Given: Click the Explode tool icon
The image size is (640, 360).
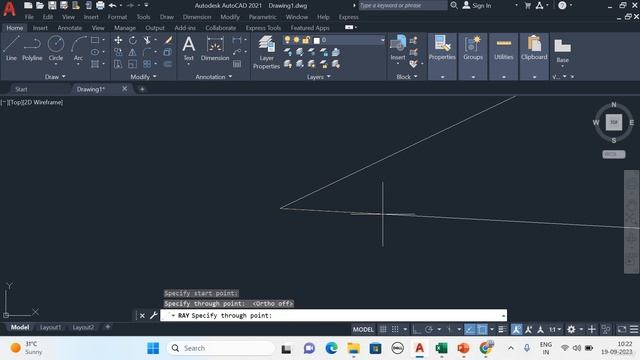Looking at the screenshot, I should point(168,52).
